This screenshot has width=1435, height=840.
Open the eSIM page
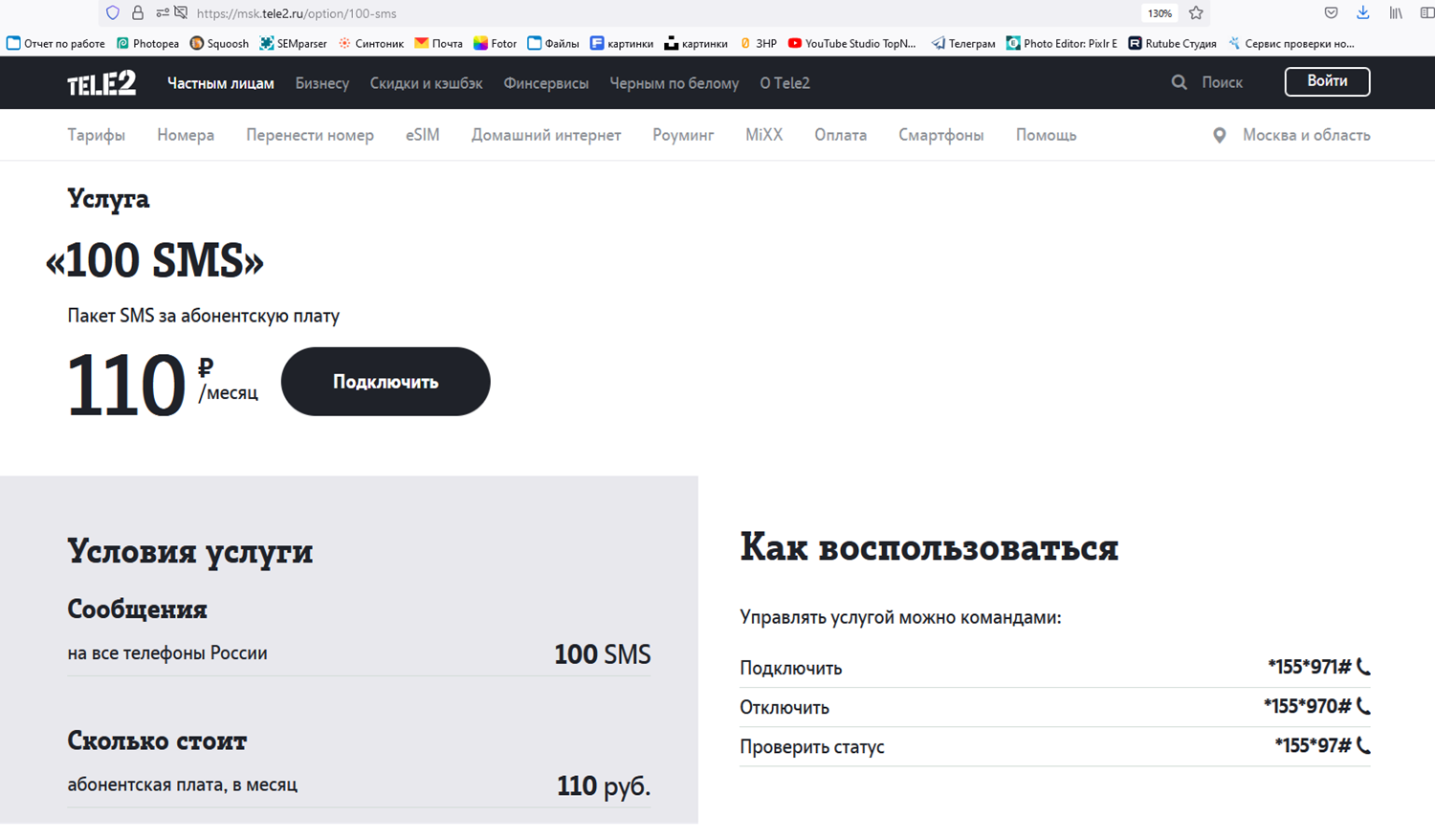tap(423, 135)
